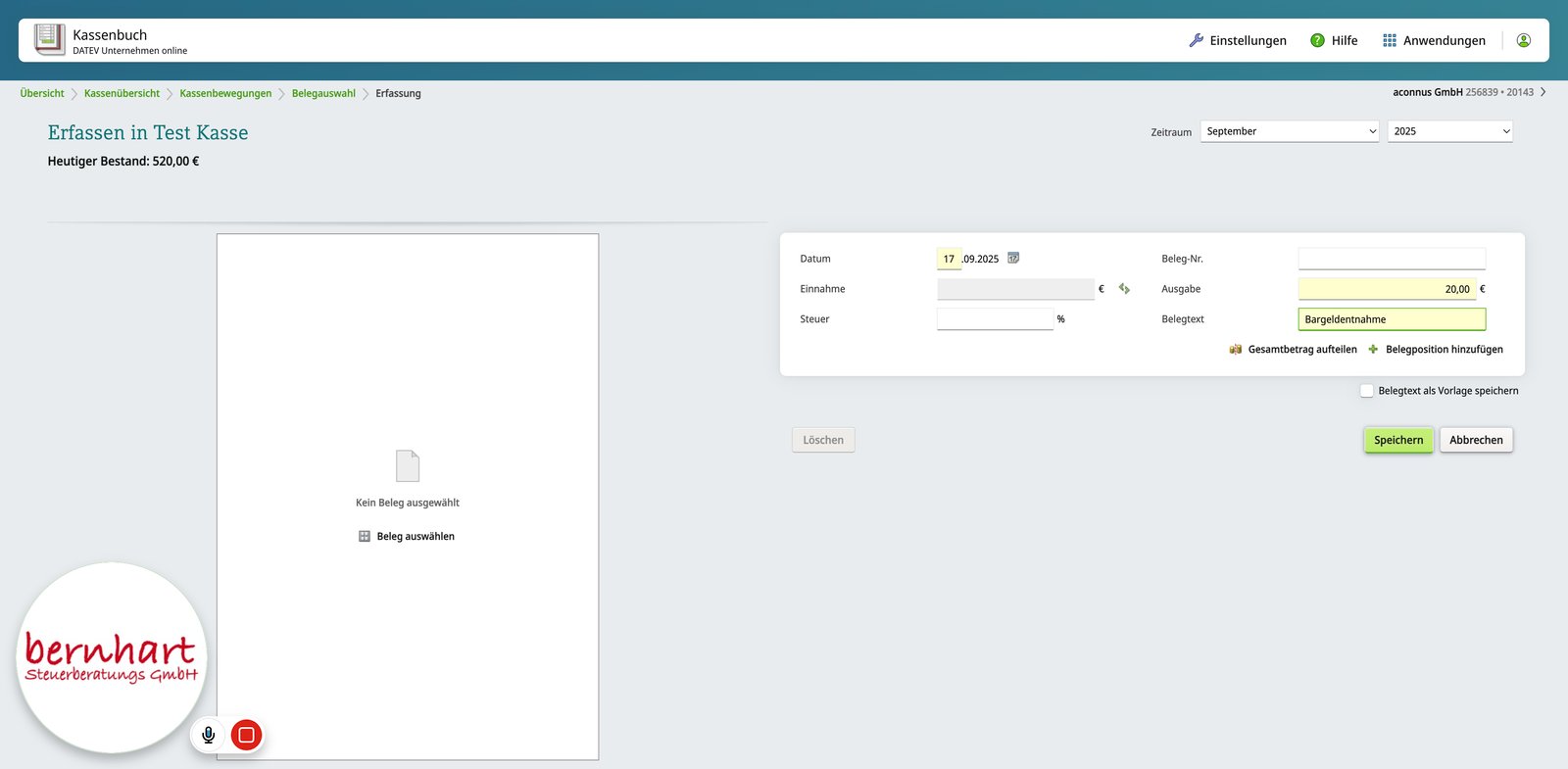Click the Abbrechen button
Viewport: 1568px width, 769px height.
1476,440
